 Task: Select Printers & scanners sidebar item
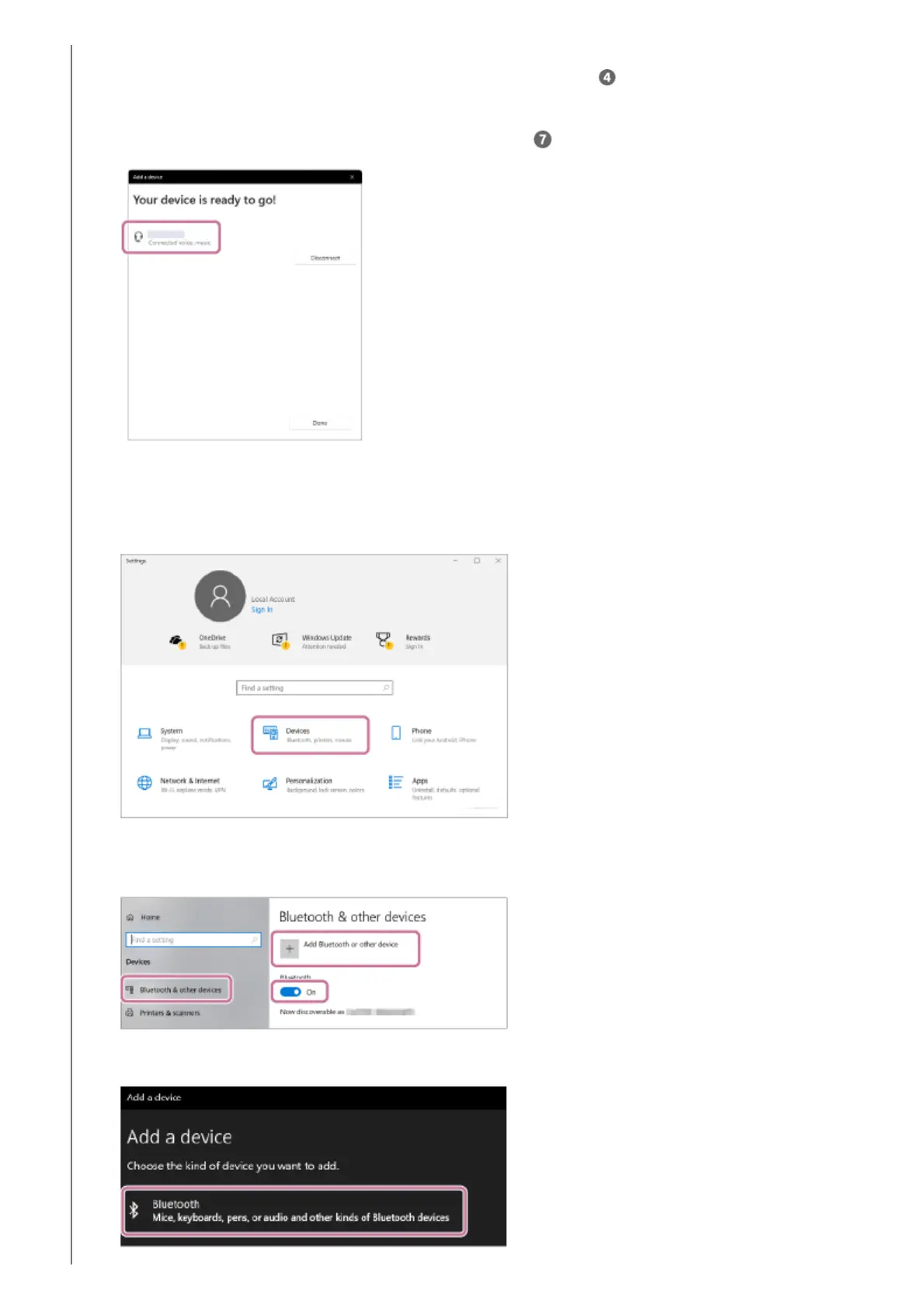163,1013
